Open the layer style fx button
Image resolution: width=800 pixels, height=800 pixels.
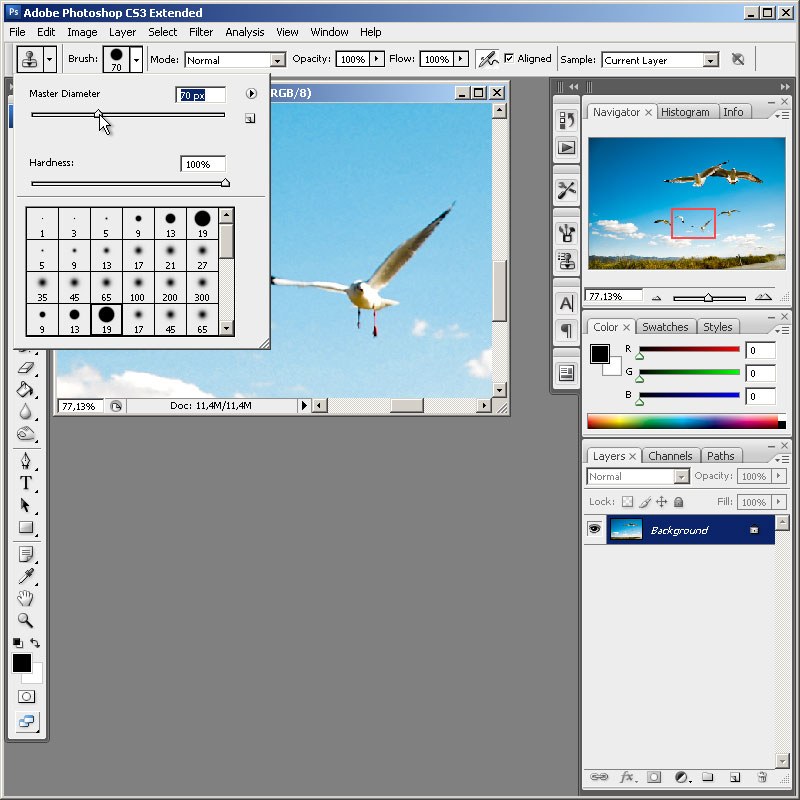pyautogui.click(x=627, y=777)
